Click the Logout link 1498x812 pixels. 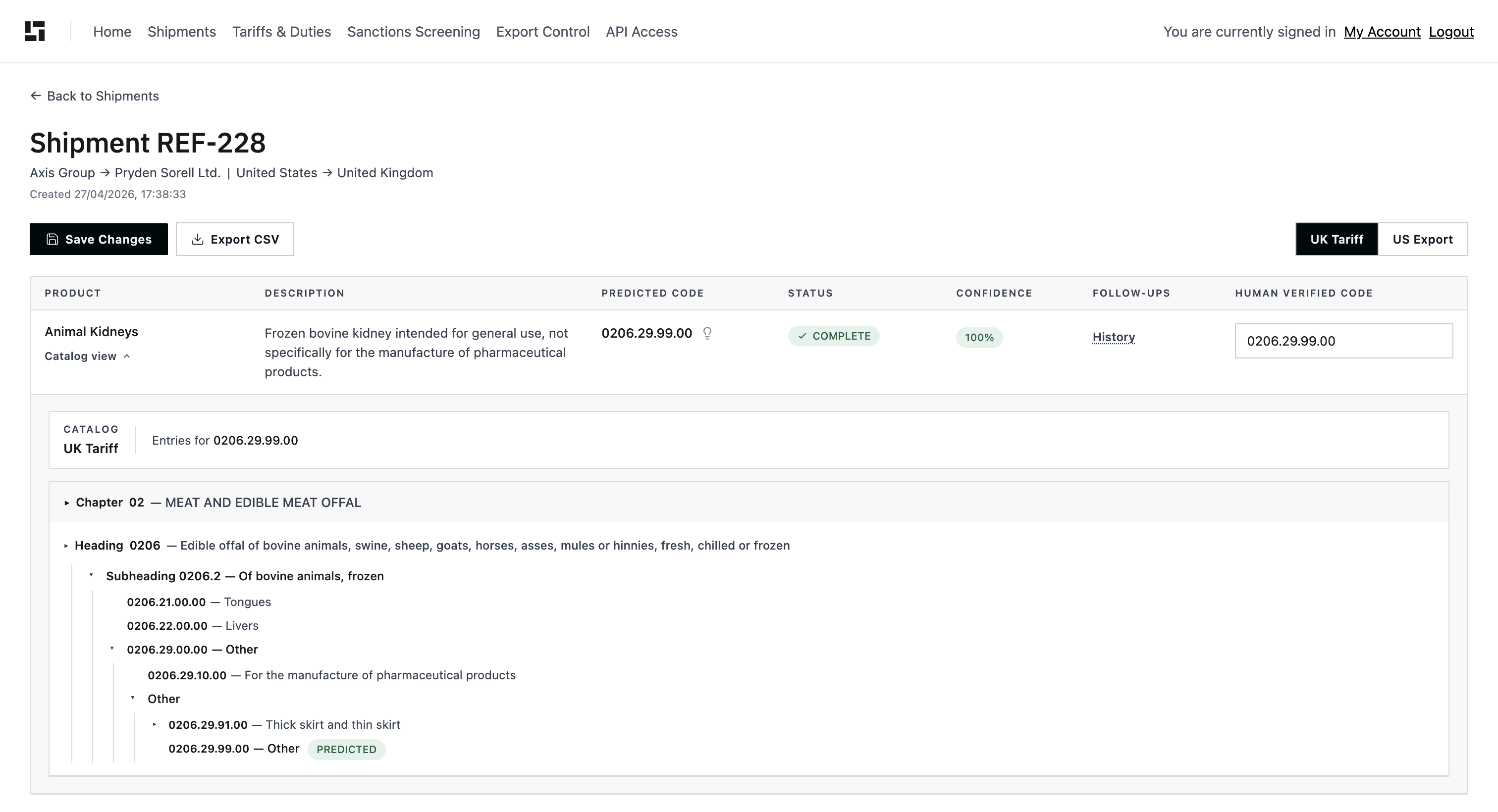pyautogui.click(x=1451, y=31)
